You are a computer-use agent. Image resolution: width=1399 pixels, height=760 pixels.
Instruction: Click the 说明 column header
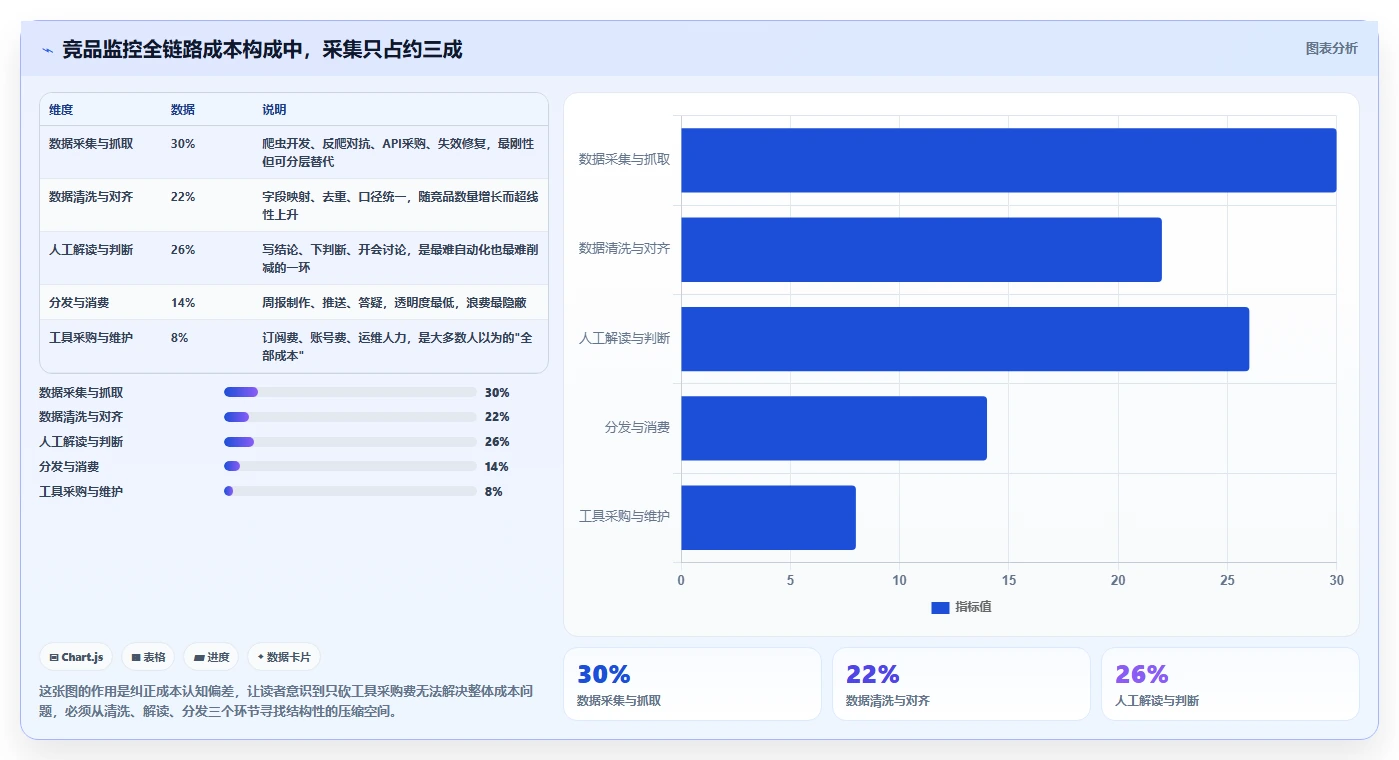pyautogui.click(x=274, y=109)
